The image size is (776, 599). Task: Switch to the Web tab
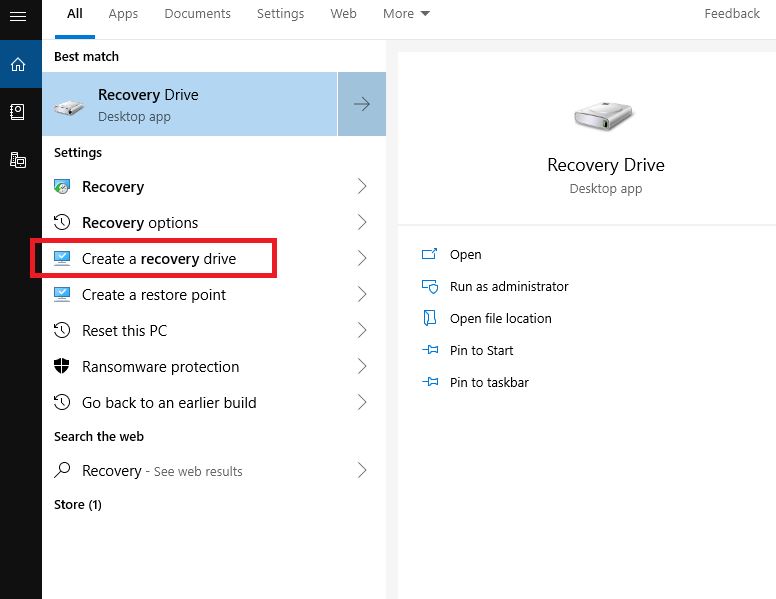(343, 14)
